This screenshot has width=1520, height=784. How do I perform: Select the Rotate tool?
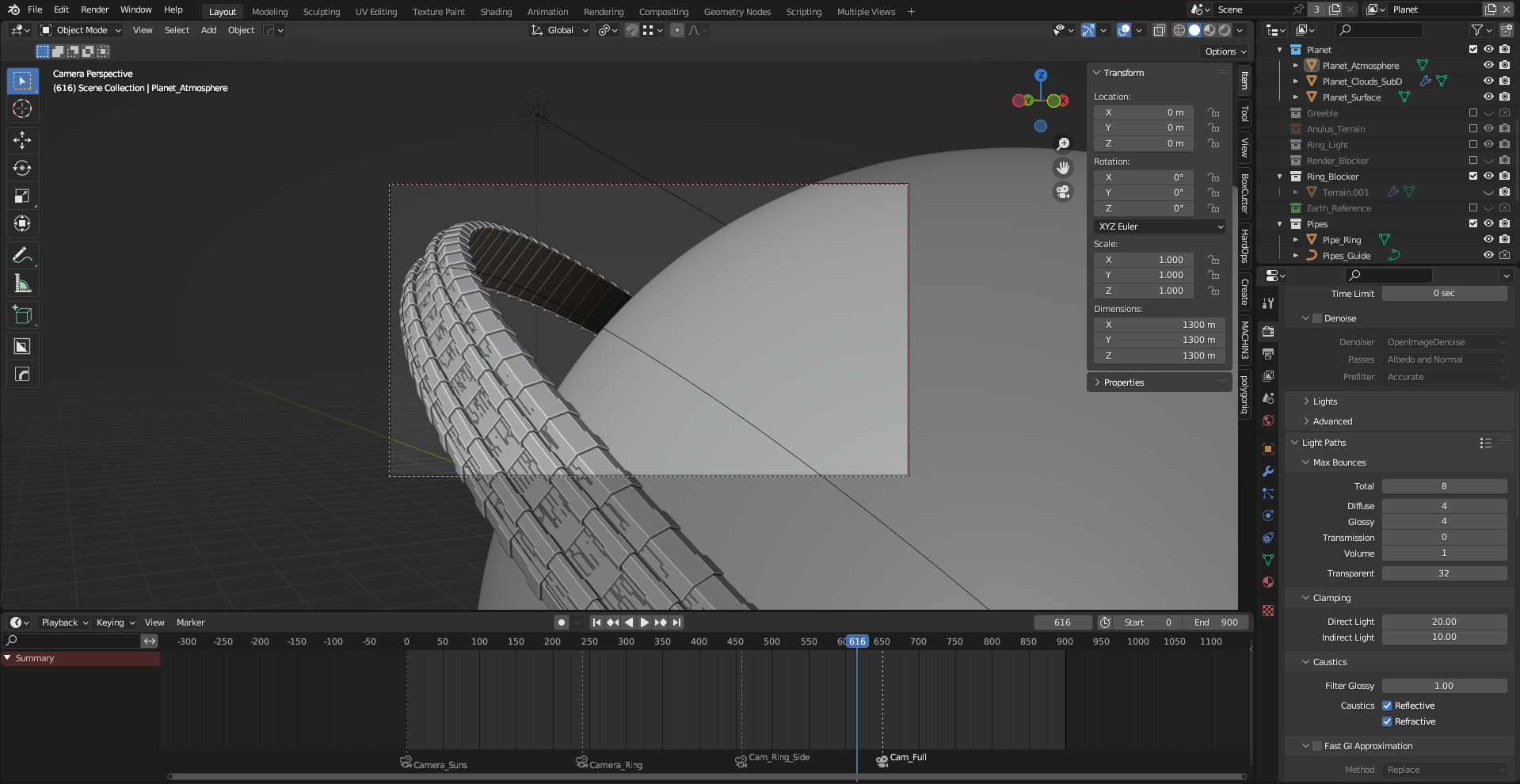(22, 168)
